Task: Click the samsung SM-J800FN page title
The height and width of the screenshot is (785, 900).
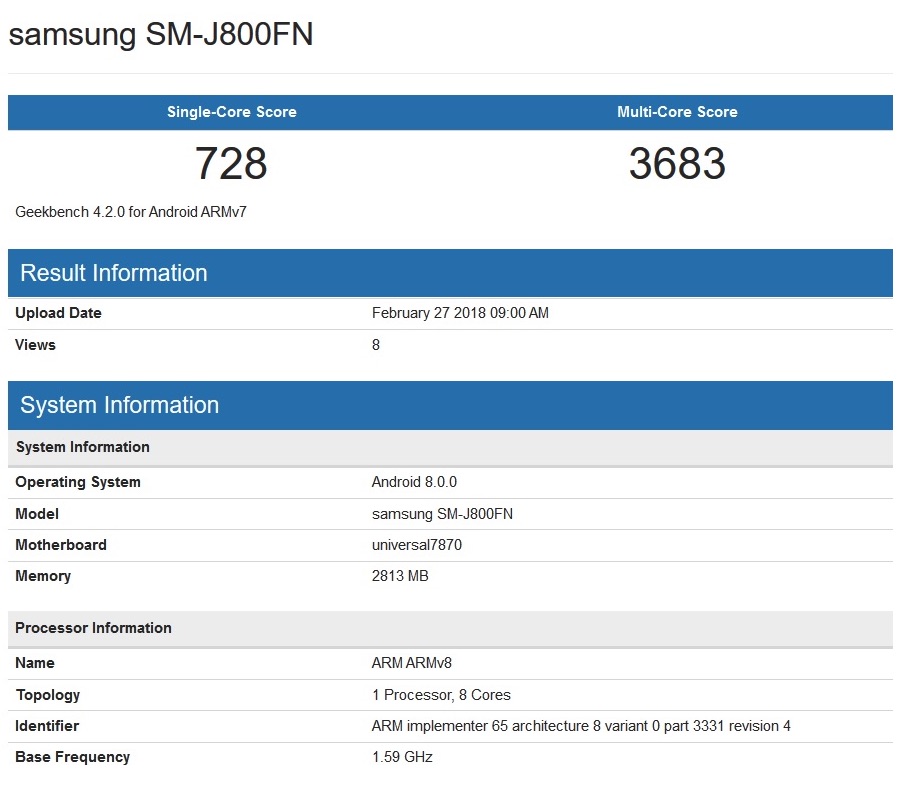Action: coord(161,35)
